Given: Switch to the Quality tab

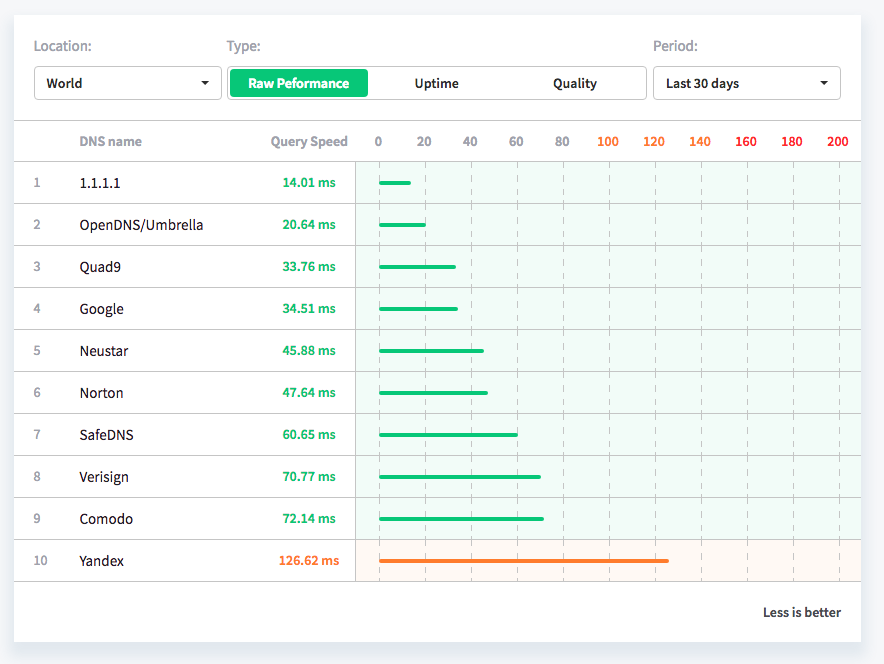Looking at the screenshot, I should coord(574,83).
